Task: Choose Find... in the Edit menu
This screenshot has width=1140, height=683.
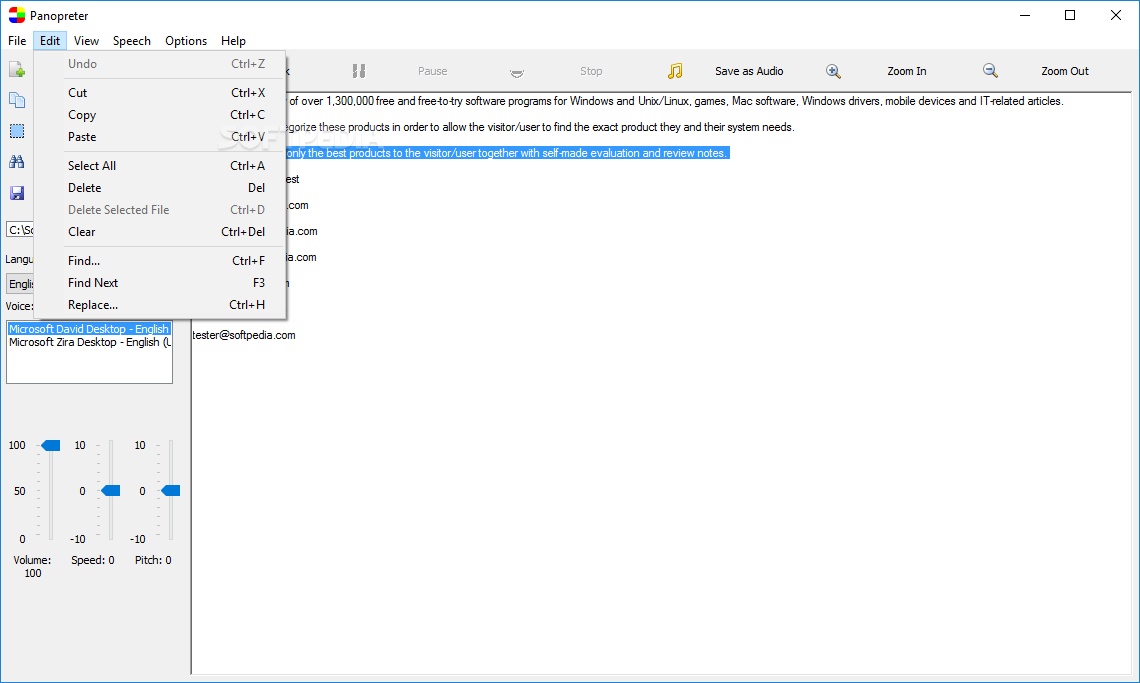Action: (x=160, y=260)
